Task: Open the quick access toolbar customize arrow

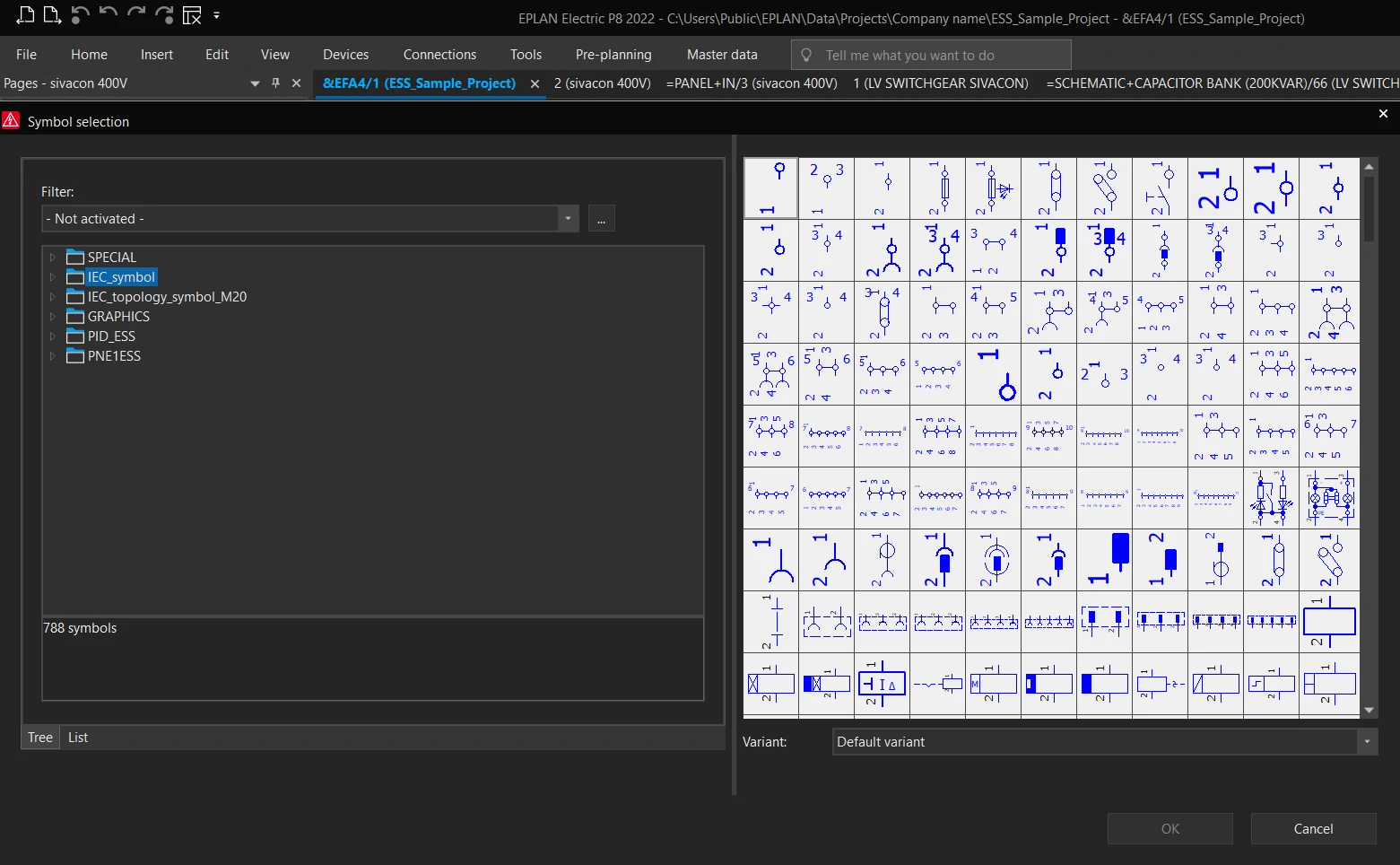Action: point(217,15)
